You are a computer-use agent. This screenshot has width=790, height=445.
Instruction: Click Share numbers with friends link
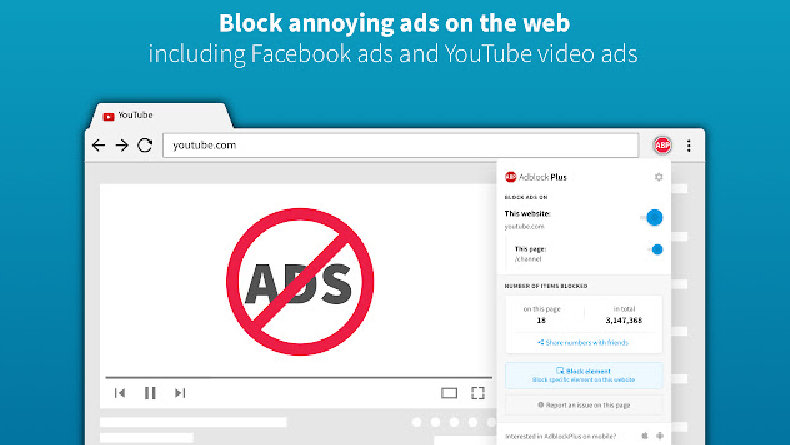tap(583, 342)
